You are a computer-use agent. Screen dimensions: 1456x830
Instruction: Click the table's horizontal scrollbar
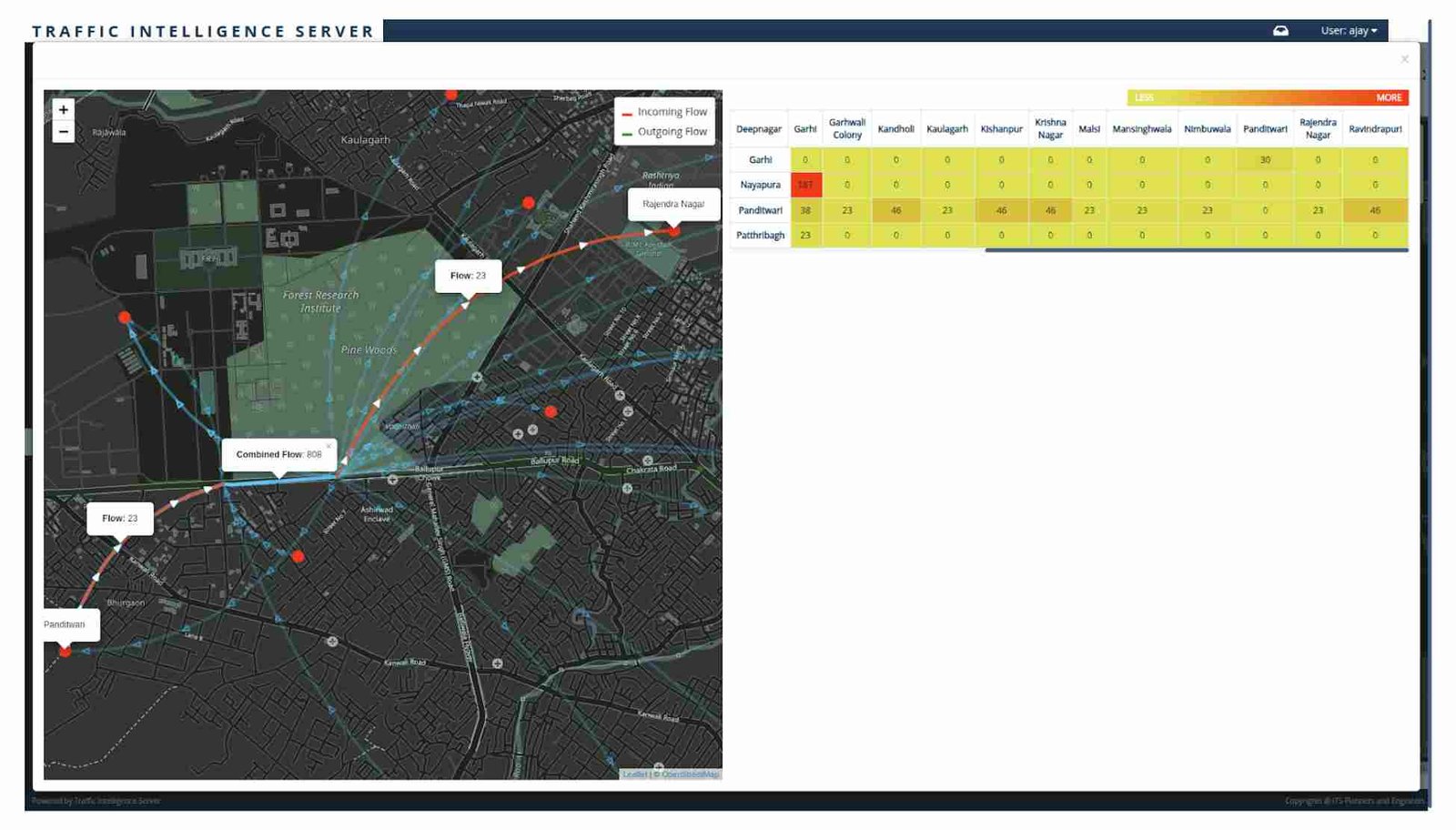(1196, 250)
